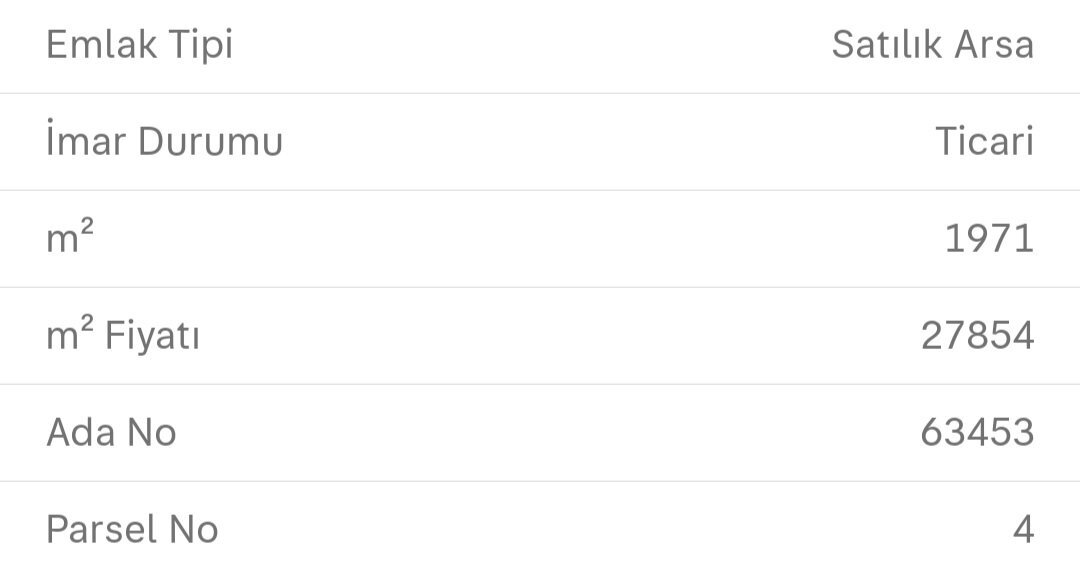1080x576 pixels.
Task: Select the "Satılık Arsa" value
Action: (932, 46)
